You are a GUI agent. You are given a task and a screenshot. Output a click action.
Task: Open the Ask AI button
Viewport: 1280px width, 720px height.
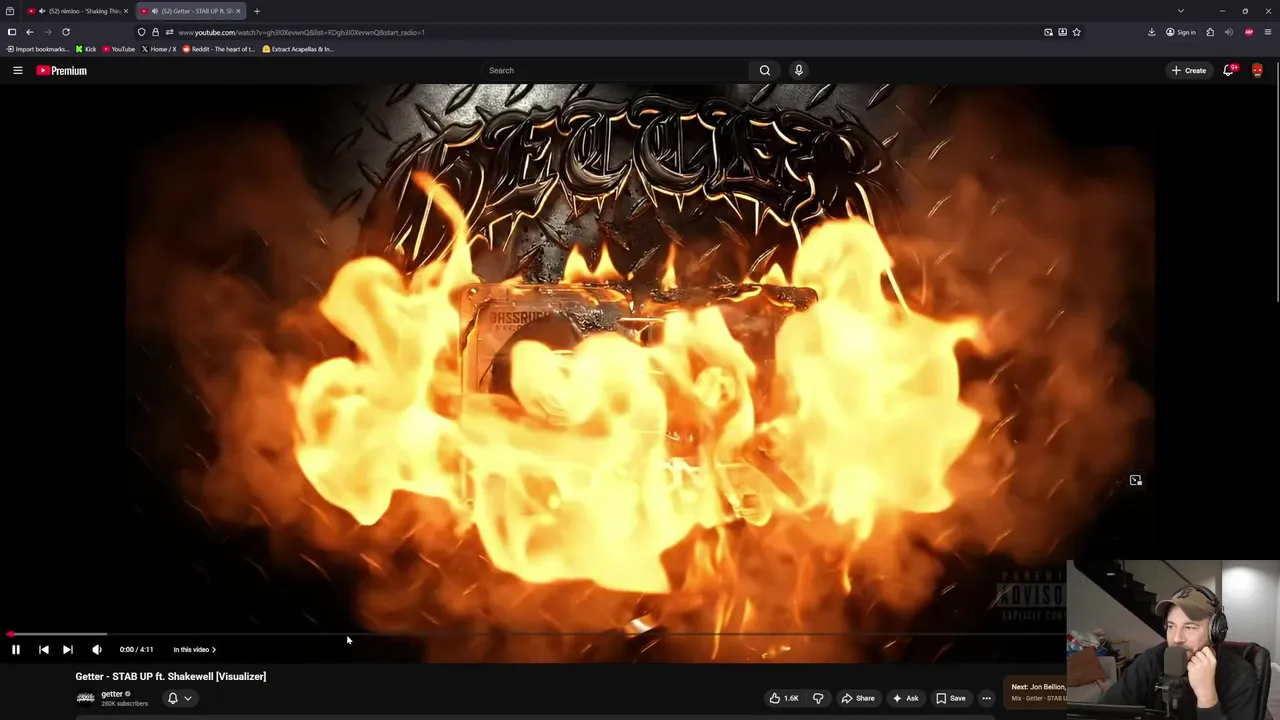[905, 698]
